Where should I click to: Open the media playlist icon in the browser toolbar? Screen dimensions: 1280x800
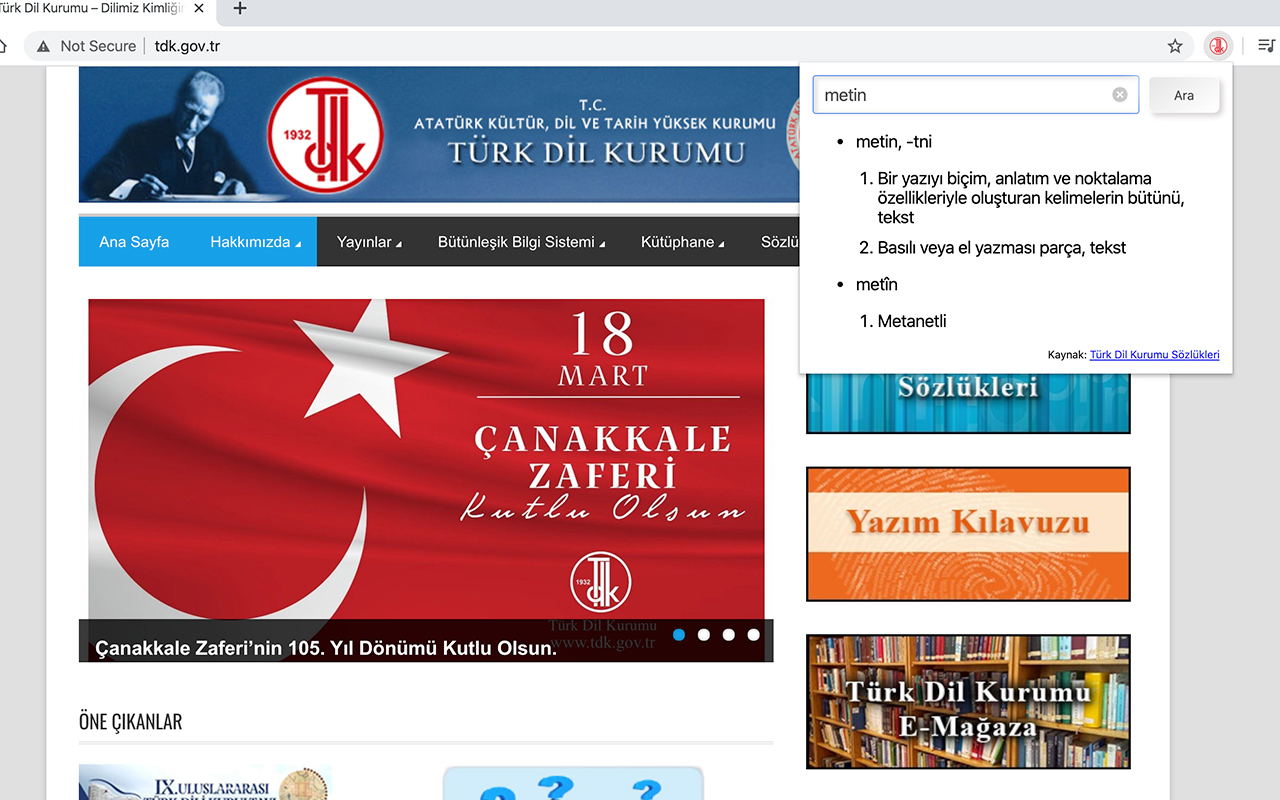point(1266,46)
